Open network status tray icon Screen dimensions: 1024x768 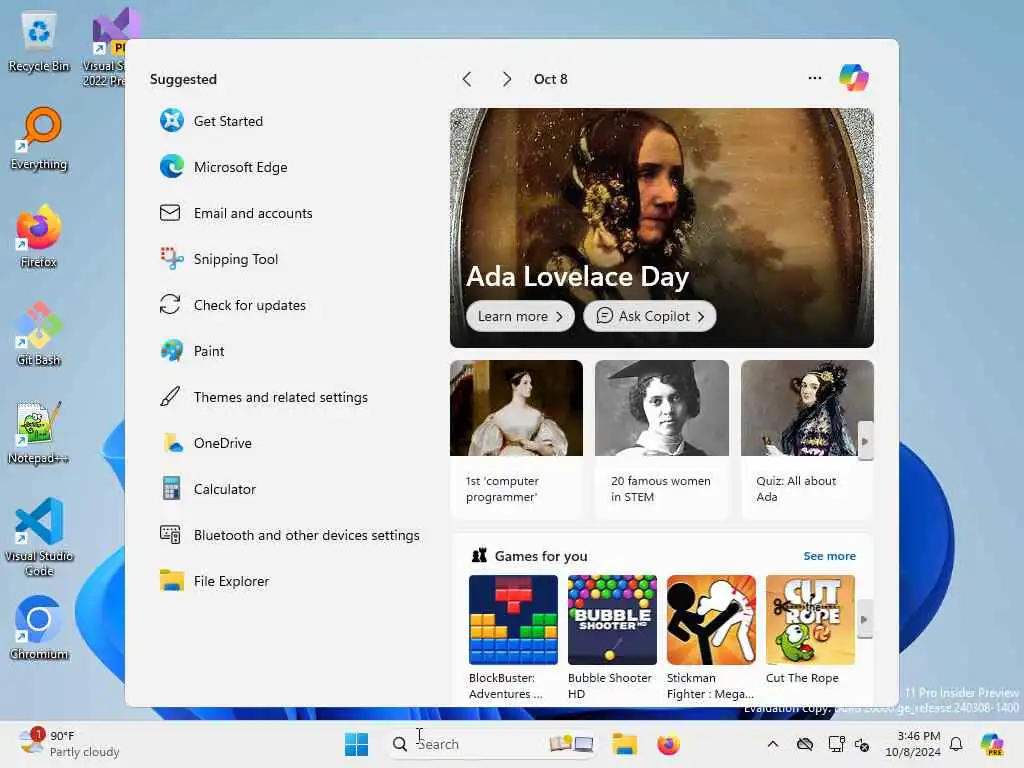point(836,744)
